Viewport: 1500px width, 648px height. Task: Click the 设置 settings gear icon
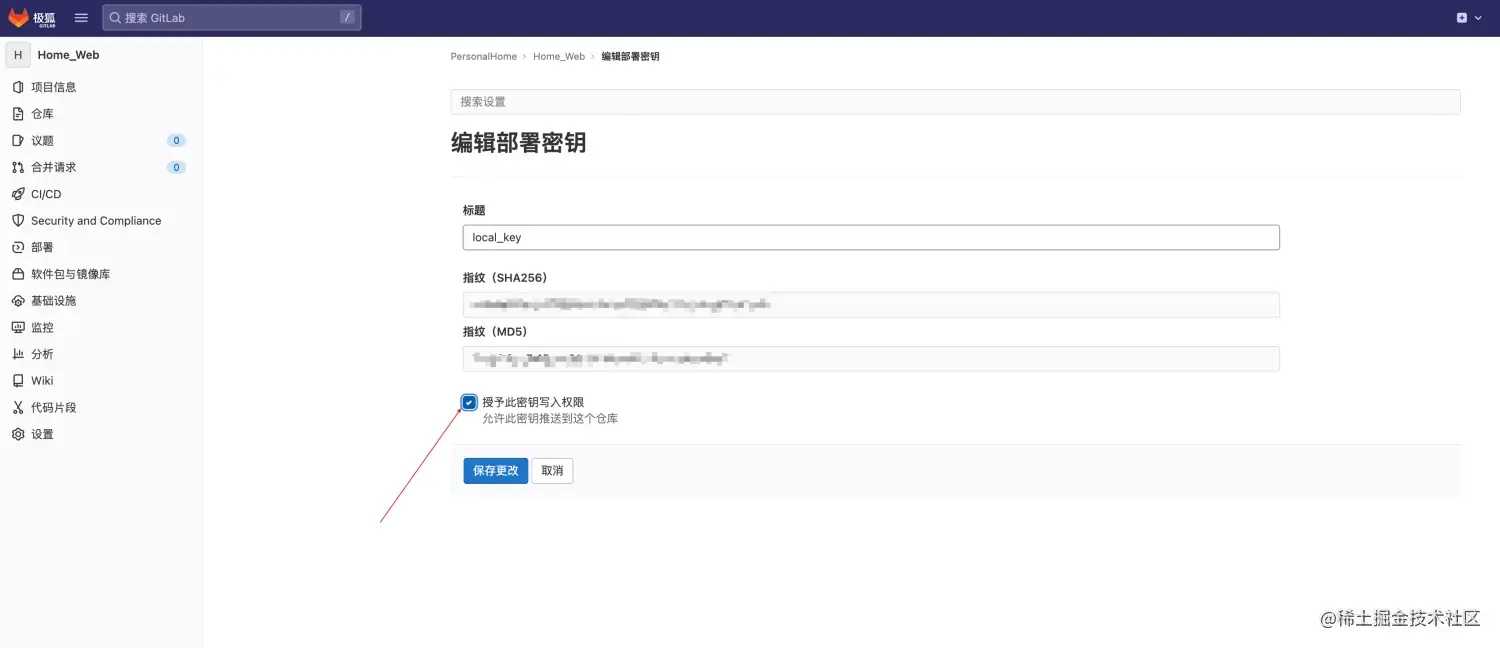point(18,434)
